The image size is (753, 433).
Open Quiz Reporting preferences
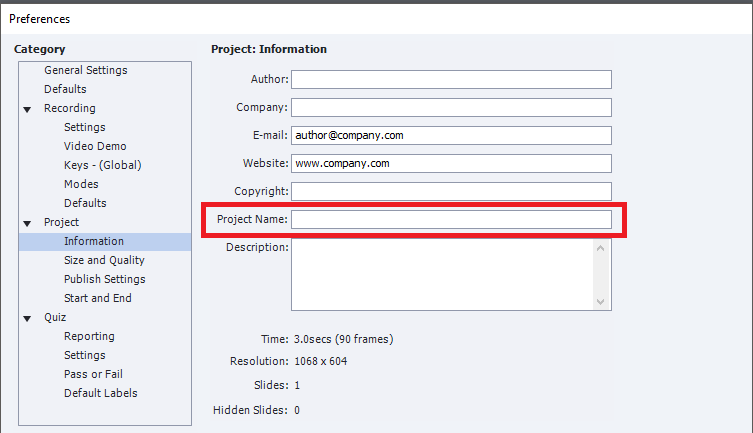[89, 336]
